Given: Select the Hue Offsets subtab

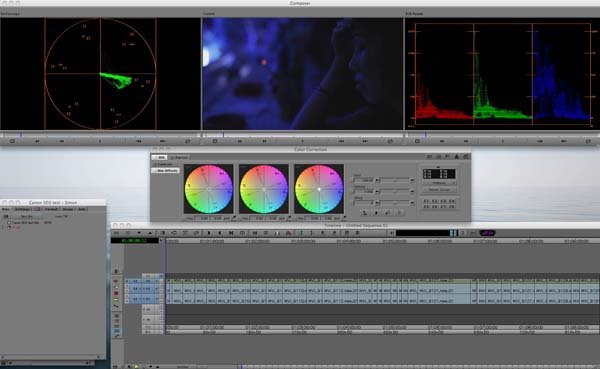Looking at the screenshot, I should [166, 171].
